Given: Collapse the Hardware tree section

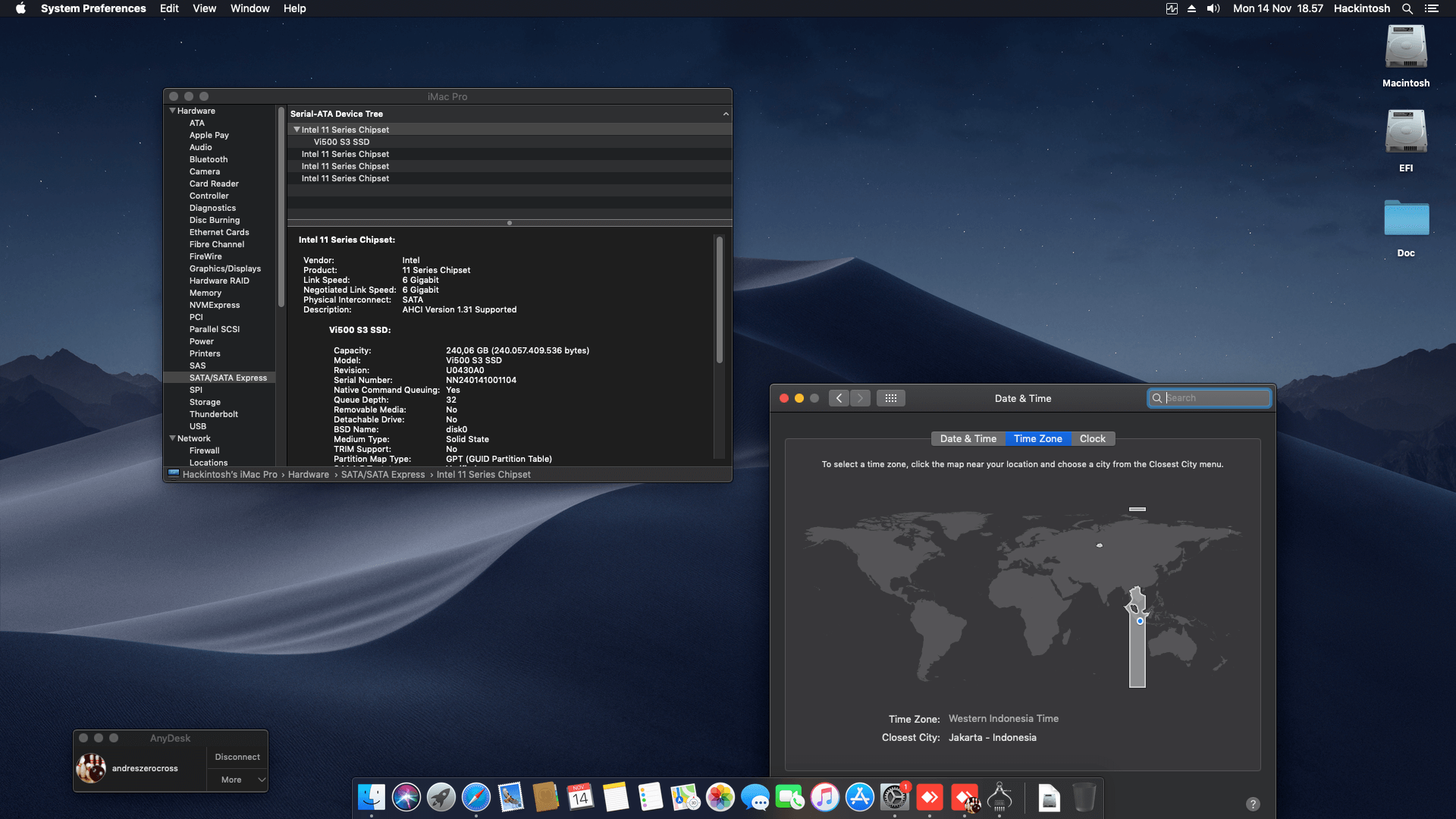Looking at the screenshot, I should [172, 111].
